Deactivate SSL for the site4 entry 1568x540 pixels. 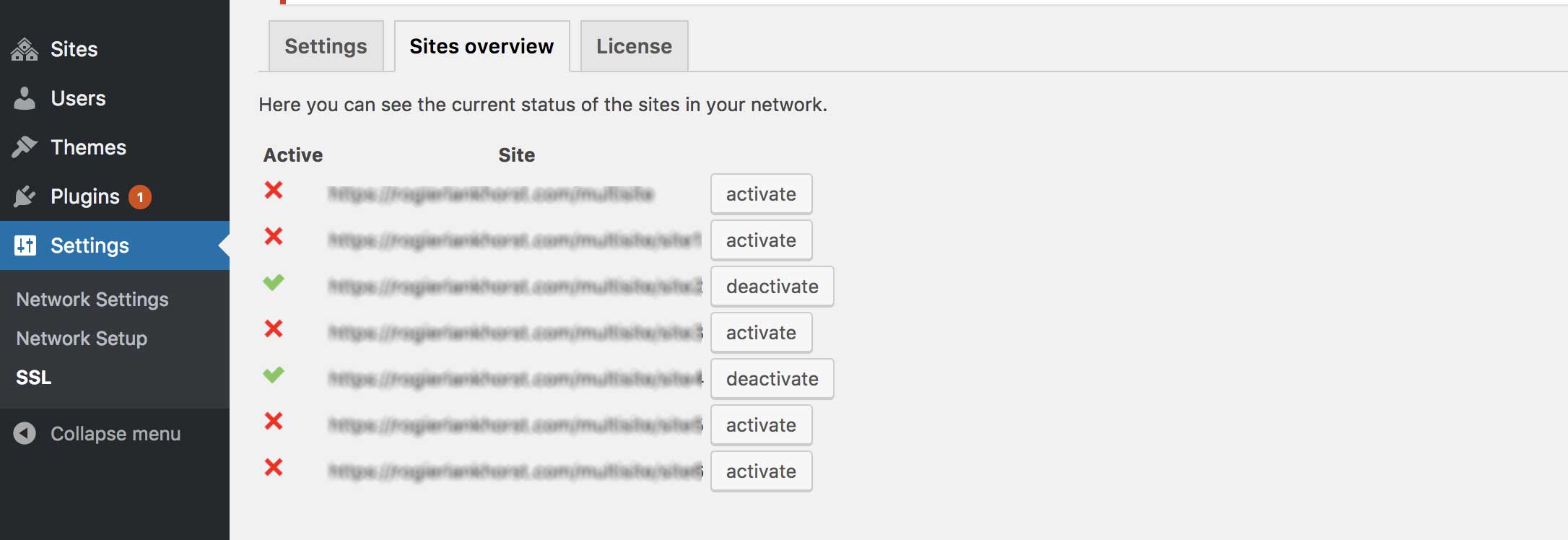[771, 378]
